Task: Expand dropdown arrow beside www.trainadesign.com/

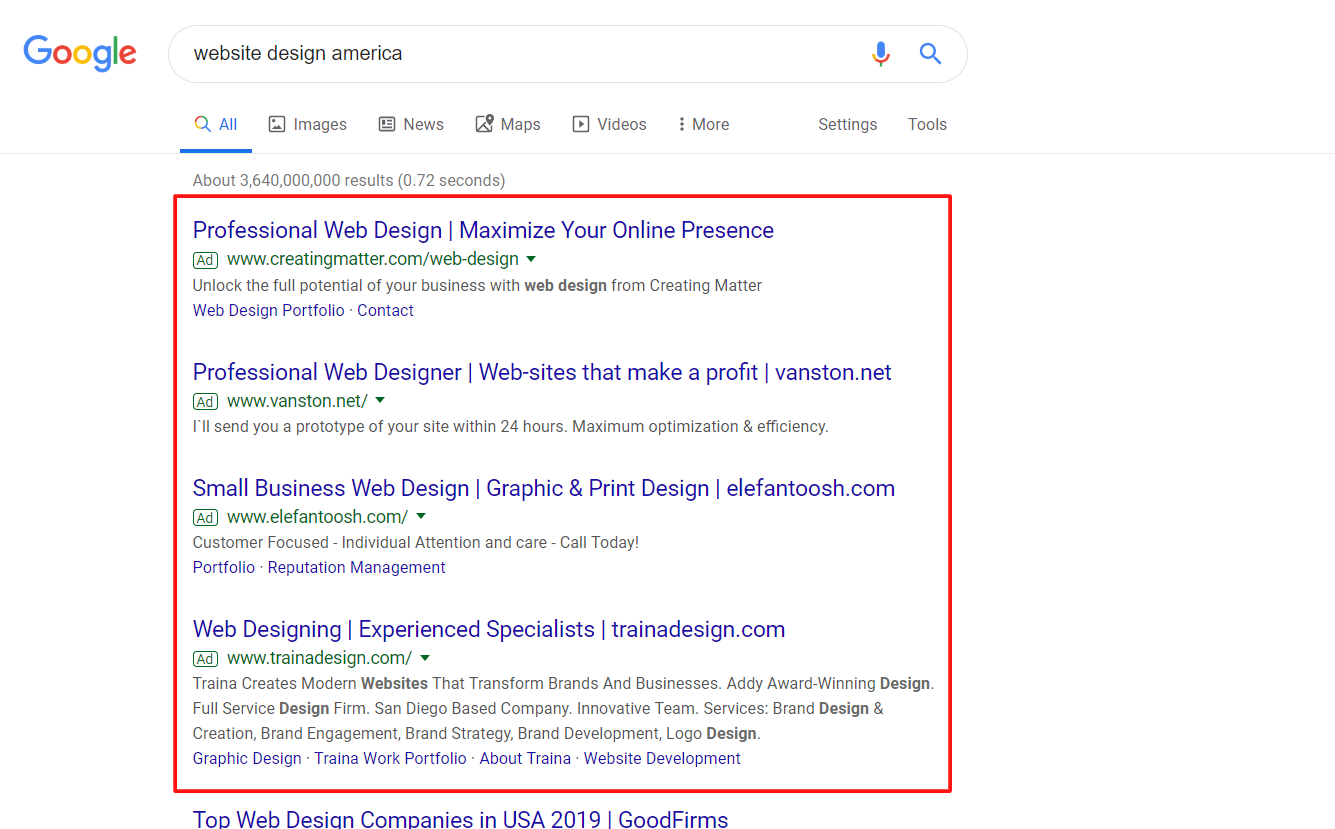Action: click(x=425, y=658)
